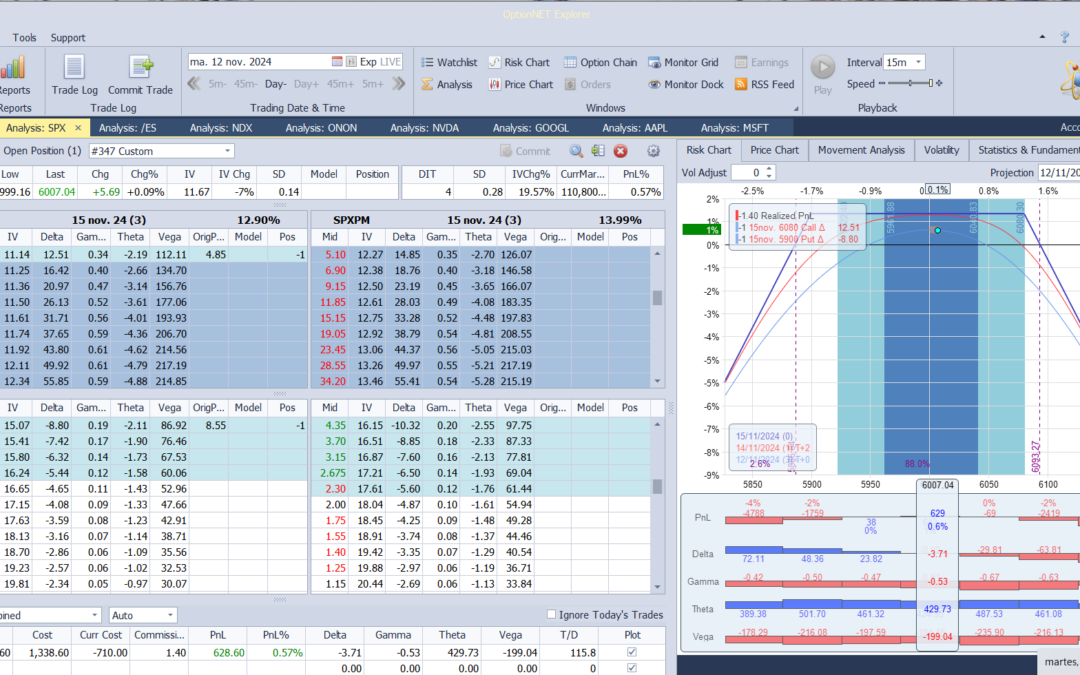Open the Tools menu
Image resolution: width=1080 pixels, height=675 pixels.
point(24,37)
